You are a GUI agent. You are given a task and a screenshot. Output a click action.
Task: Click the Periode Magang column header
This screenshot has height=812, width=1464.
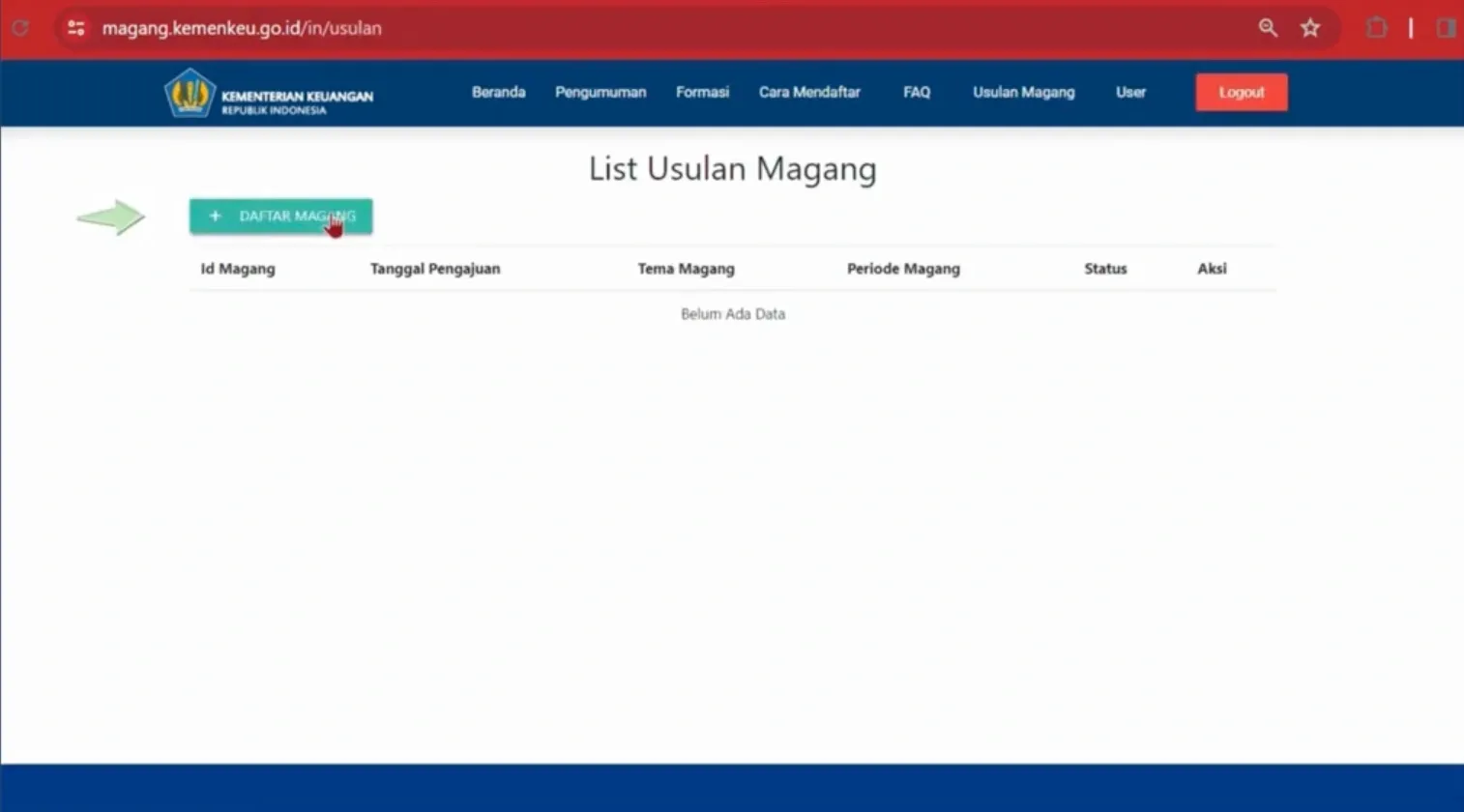pos(904,269)
